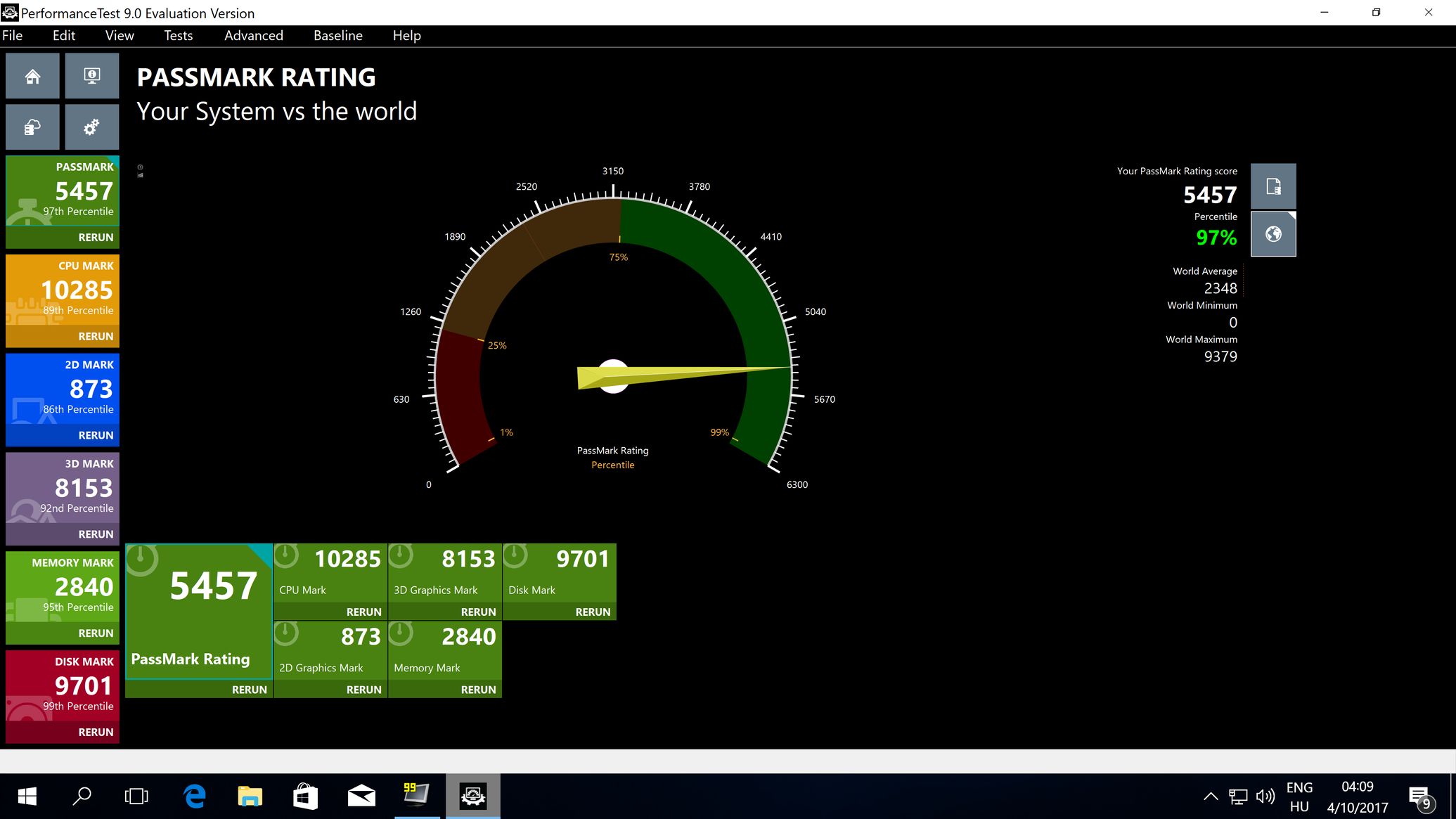1456x819 pixels.
Task: Open Windows Store from taskbar
Action: pos(305,797)
